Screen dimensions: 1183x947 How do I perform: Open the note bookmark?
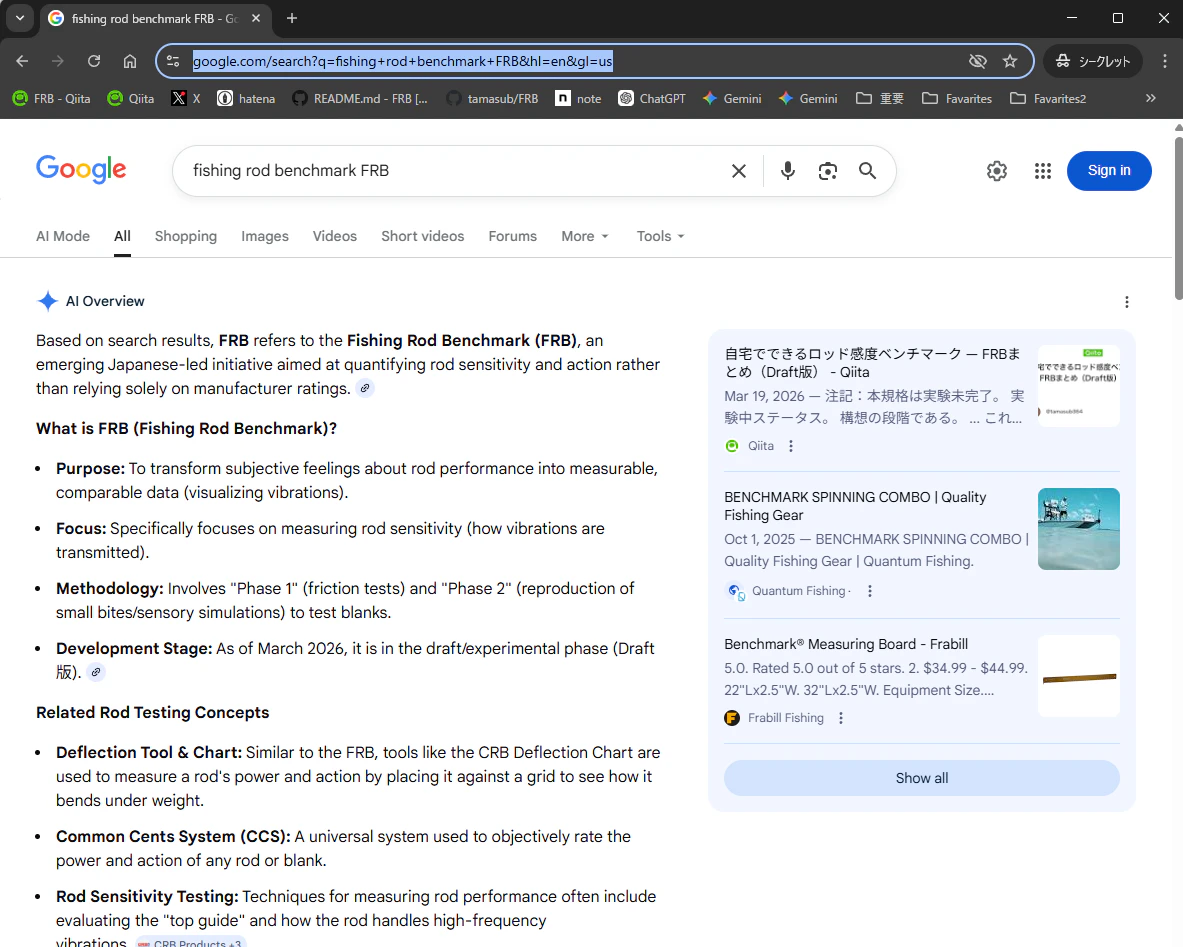(x=579, y=98)
